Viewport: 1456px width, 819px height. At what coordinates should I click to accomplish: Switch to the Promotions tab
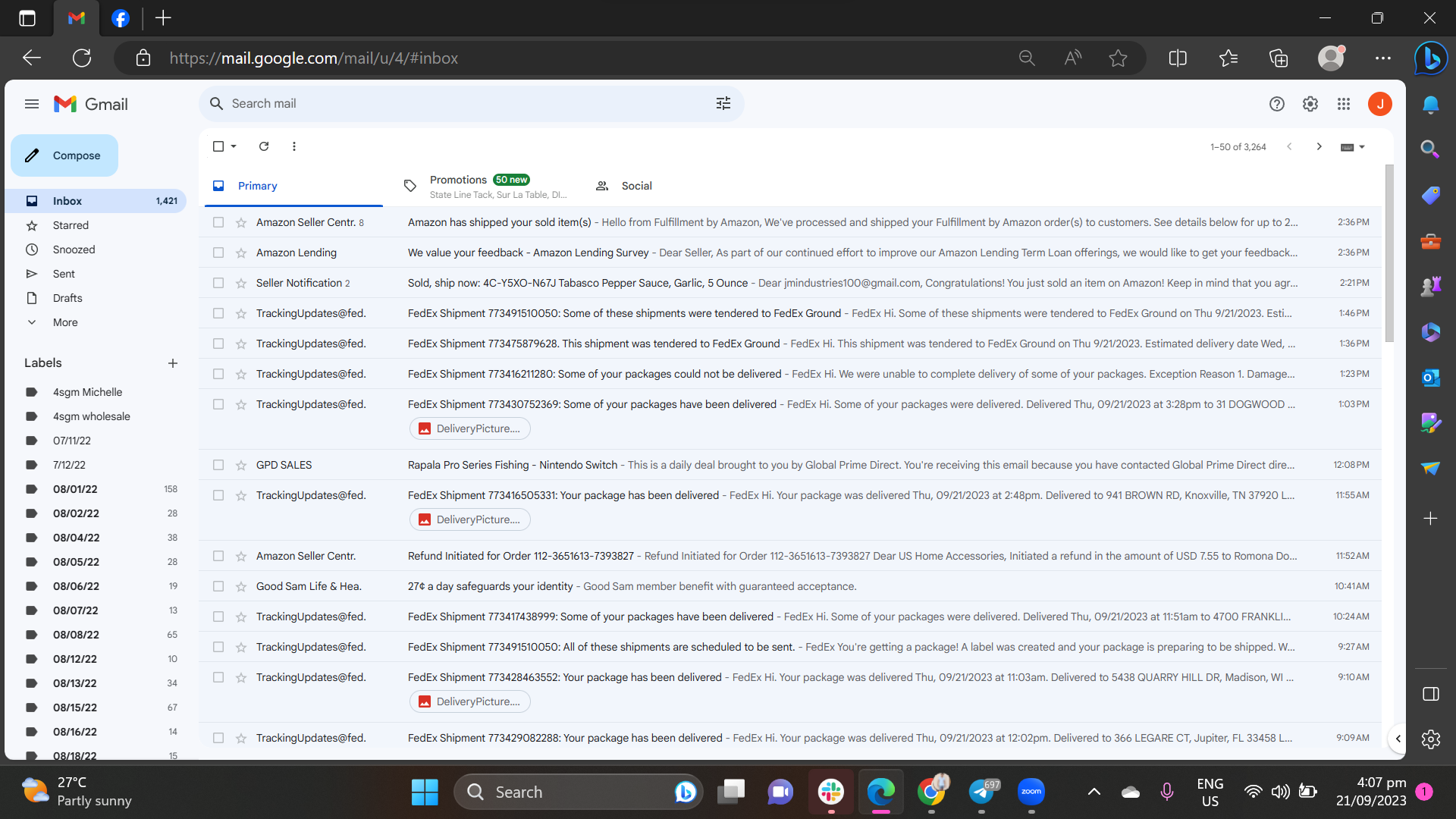(485, 186)
